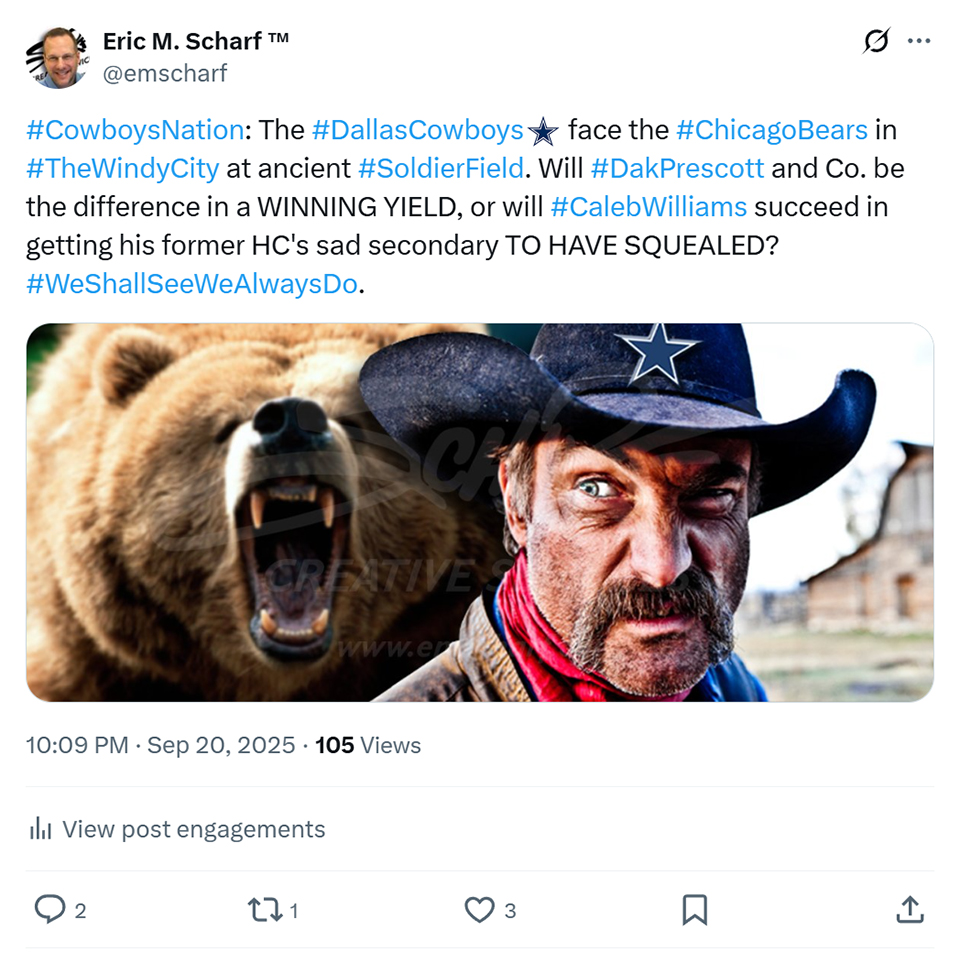
Task: Click Eric M. Scharf profile avatar
Action: pyautogui.click(x=56, y=57)
